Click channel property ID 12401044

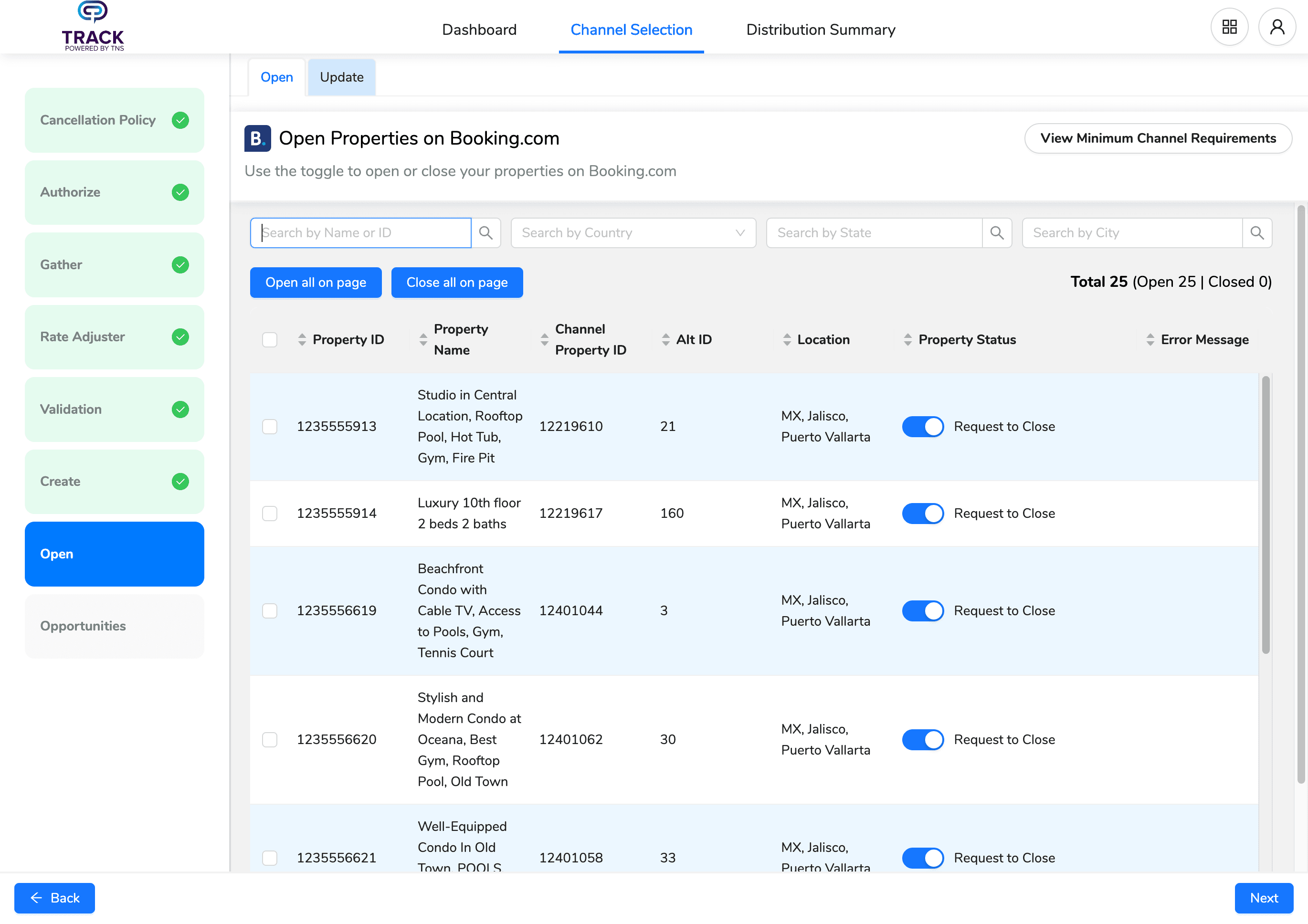tap(571, 611)
